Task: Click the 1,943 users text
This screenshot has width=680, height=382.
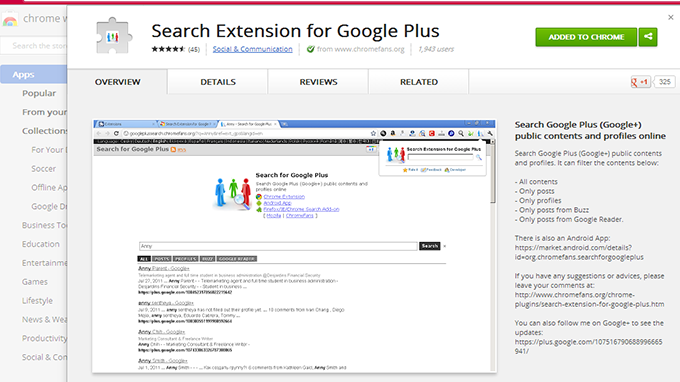Action: pos(436,49)
